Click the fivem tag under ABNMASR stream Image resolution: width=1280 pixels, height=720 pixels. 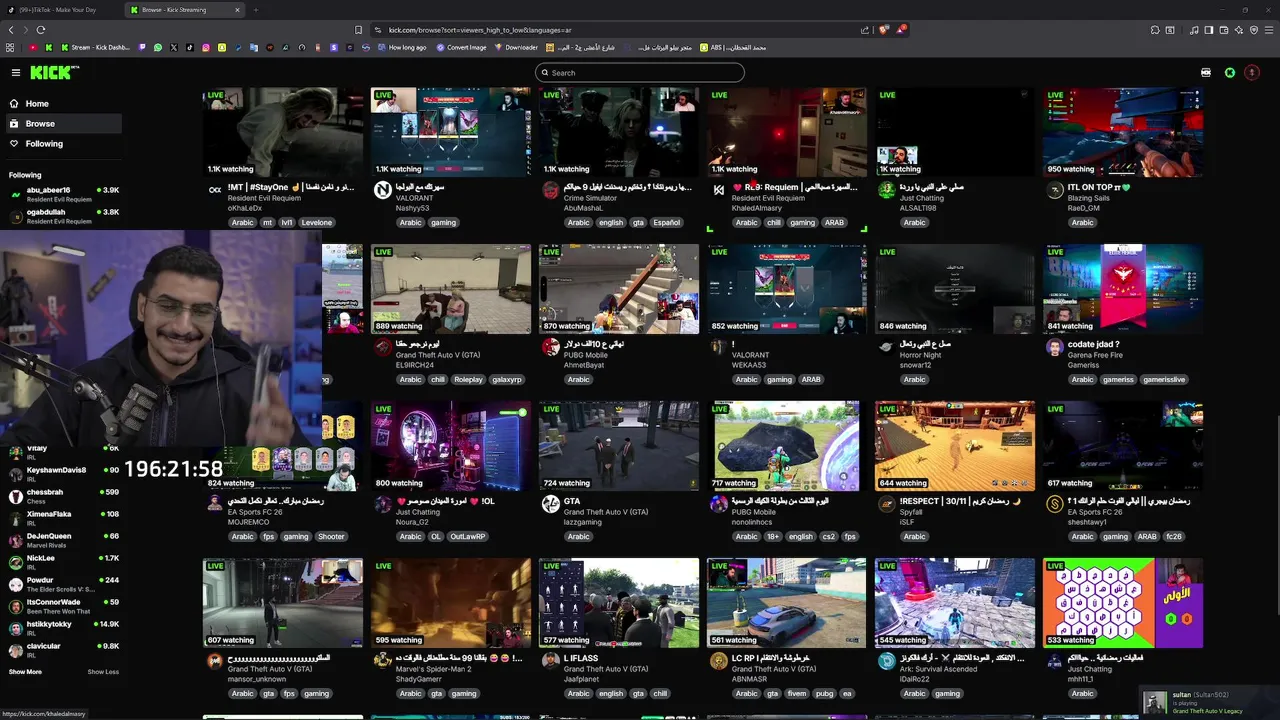pyautogui.click(x=797, y=694)
